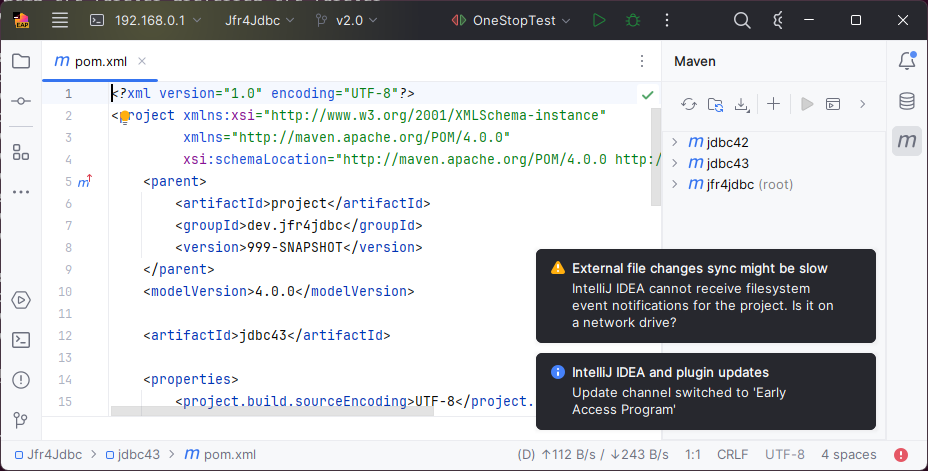Click pom.xml in the breadcrumb bar
Screen dimensions: 928x471
(x=221, y=454)
